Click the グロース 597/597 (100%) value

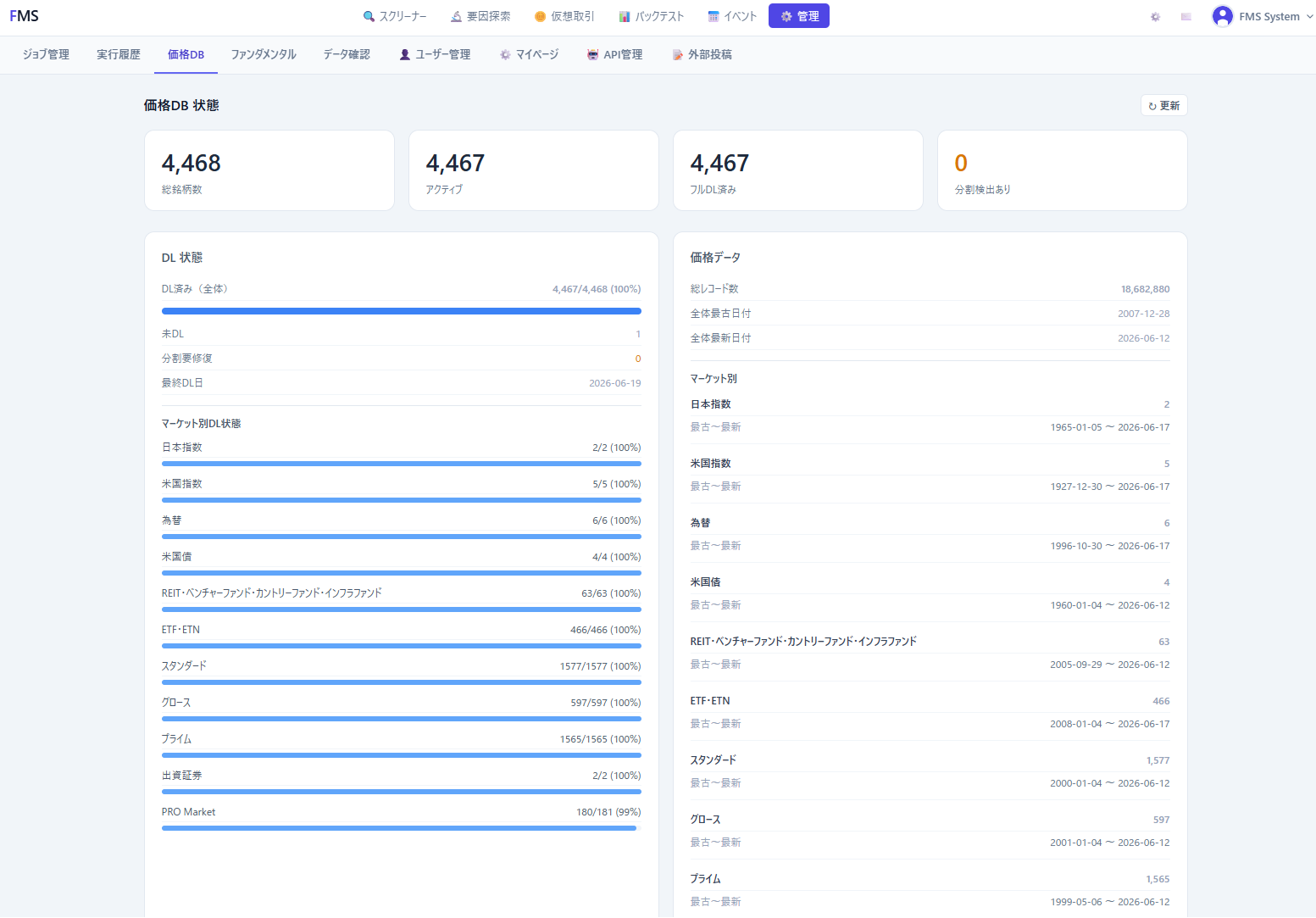pyautogui.click(x=606, y=703)
